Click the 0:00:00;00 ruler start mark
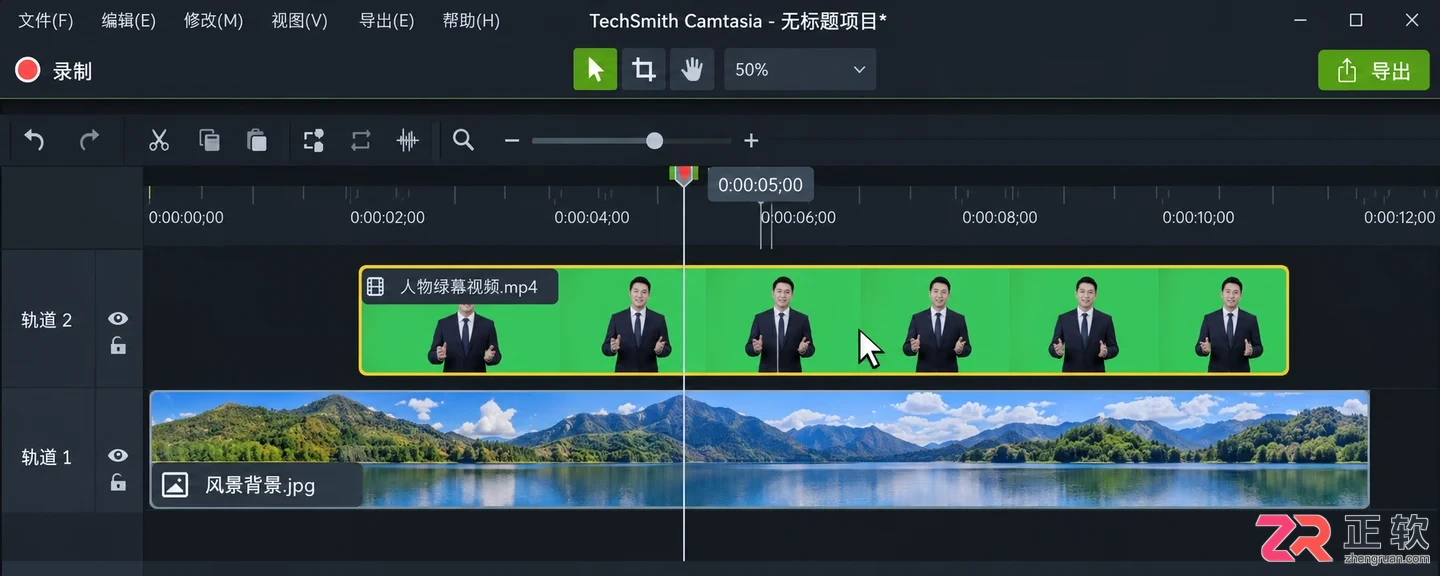 coord(186,217)
